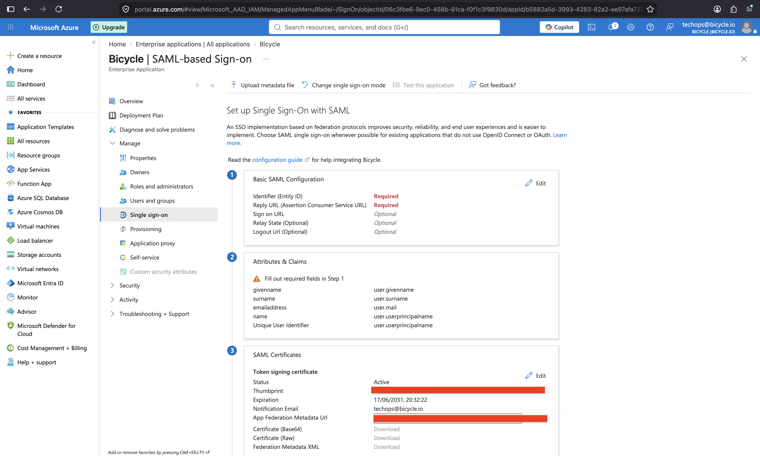Open the help question mark icon
Image resolution: width=760 pixels, height=456 pixels.
coord(650,27)
